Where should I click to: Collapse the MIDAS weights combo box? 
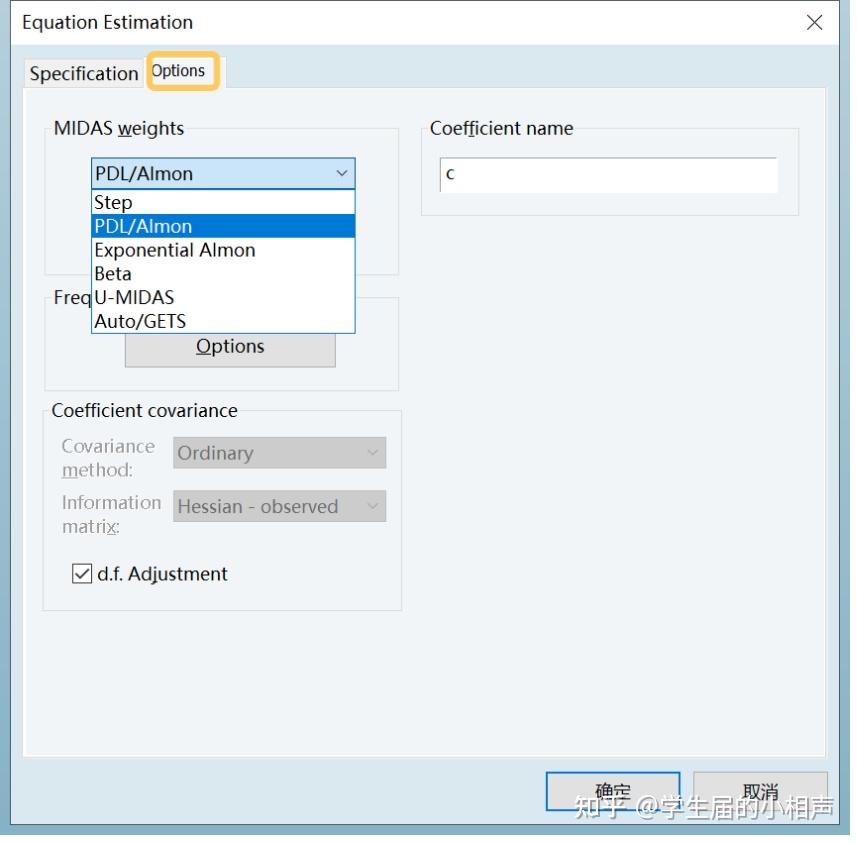coord(343,174)
